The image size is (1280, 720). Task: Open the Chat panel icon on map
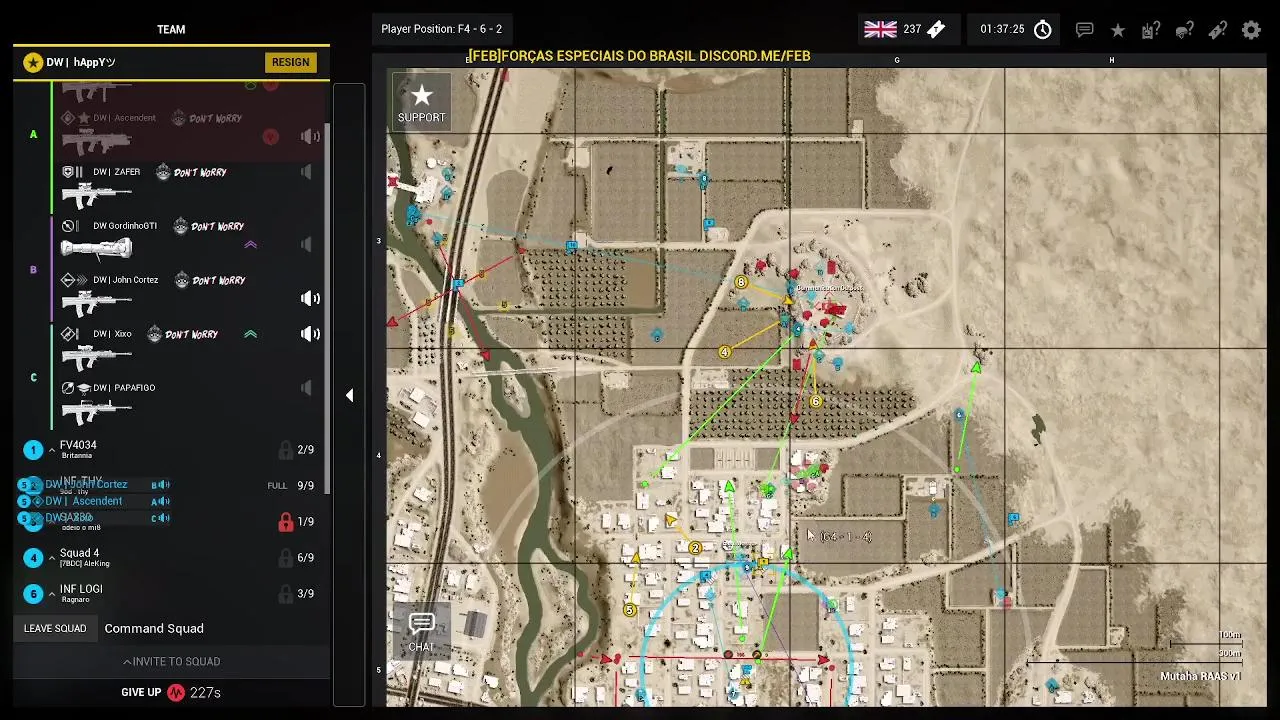pyautogui.click(x=421, y=633)
